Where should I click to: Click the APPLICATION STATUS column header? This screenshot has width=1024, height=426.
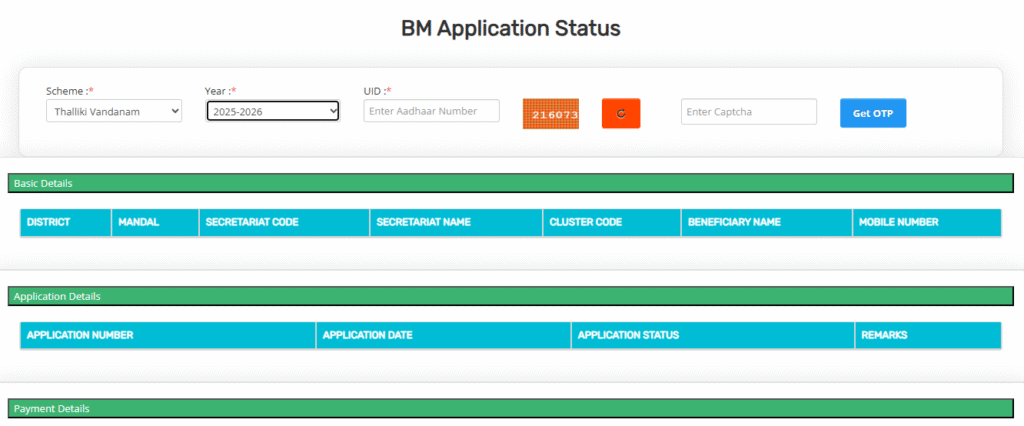point(713,335)
